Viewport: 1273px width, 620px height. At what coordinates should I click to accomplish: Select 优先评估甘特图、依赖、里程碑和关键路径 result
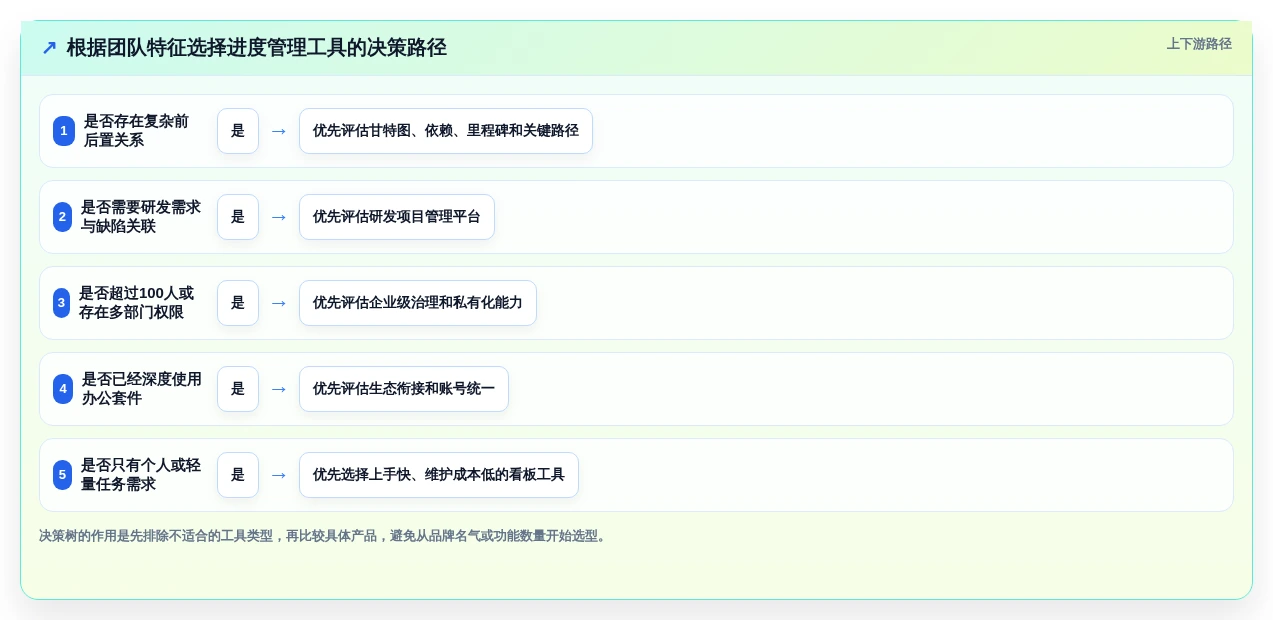tap(446, 131)
